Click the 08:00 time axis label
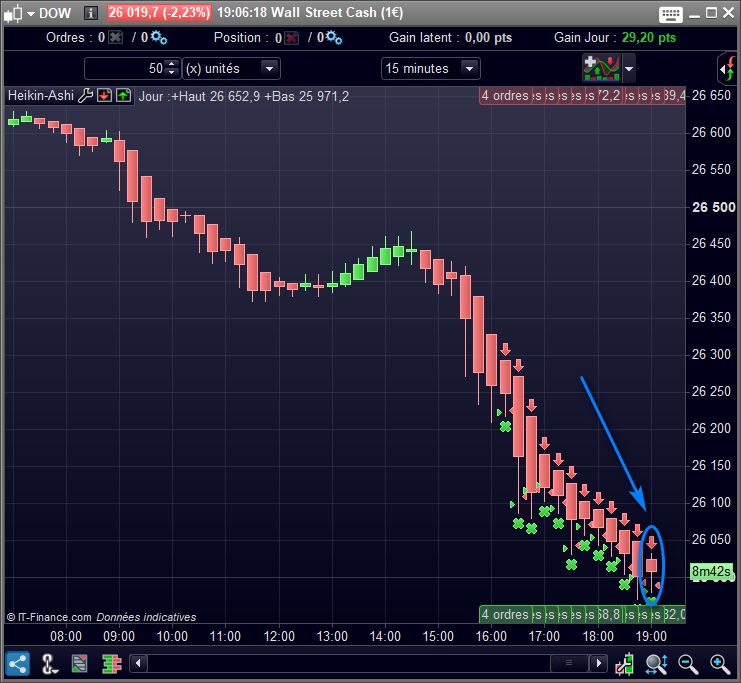 point(66,636)
